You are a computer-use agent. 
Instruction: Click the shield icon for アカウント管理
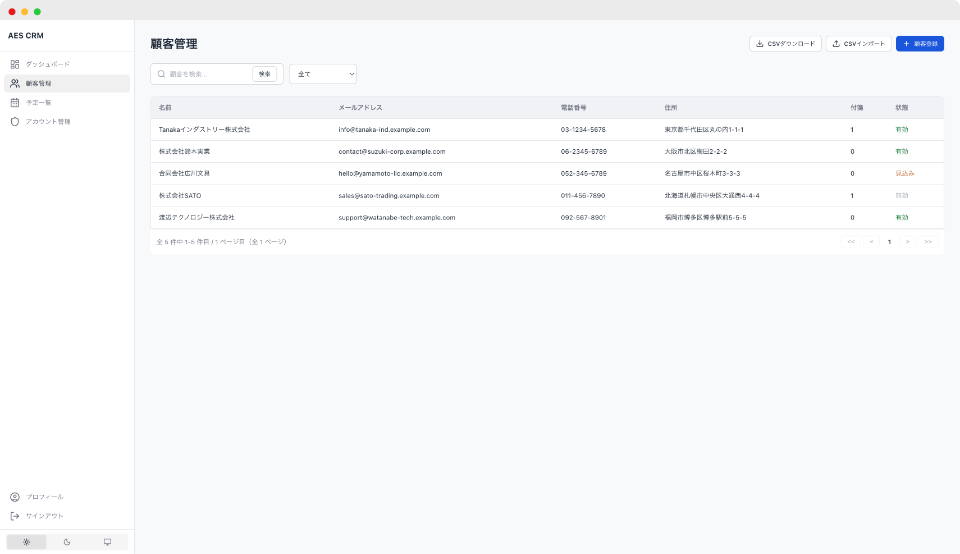pos(15,121)
